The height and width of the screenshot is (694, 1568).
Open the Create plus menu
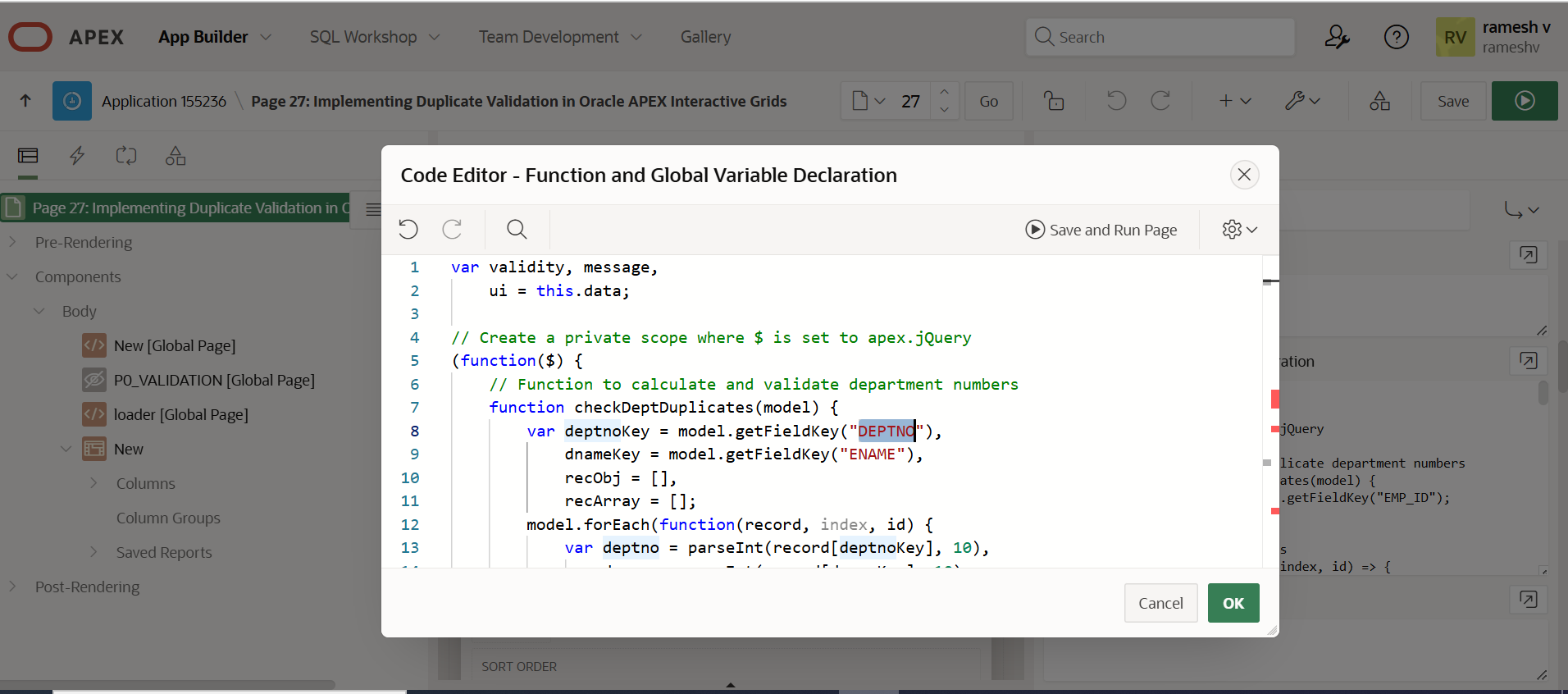coord(1234,101)
